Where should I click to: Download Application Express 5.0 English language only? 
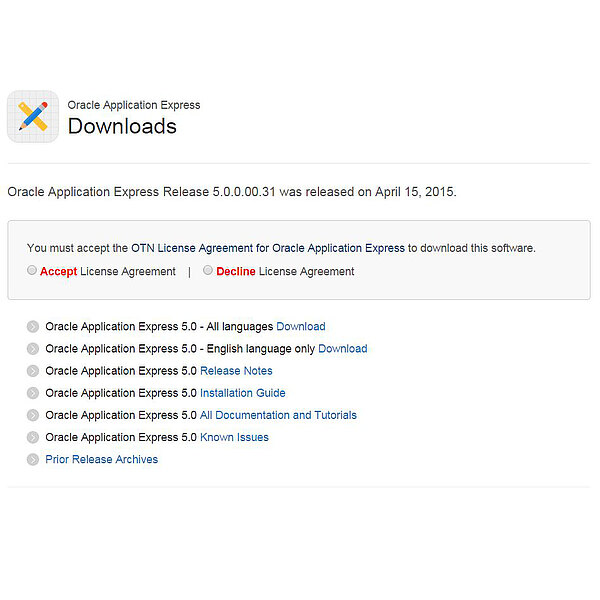coord(342,349)
